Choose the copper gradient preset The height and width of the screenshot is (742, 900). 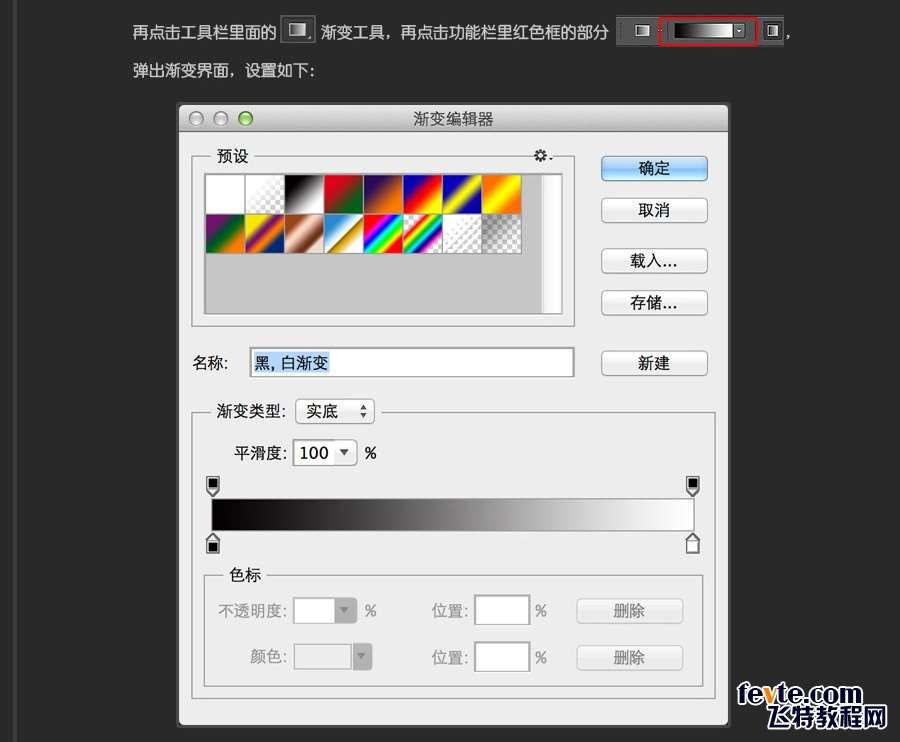[304, 234]
